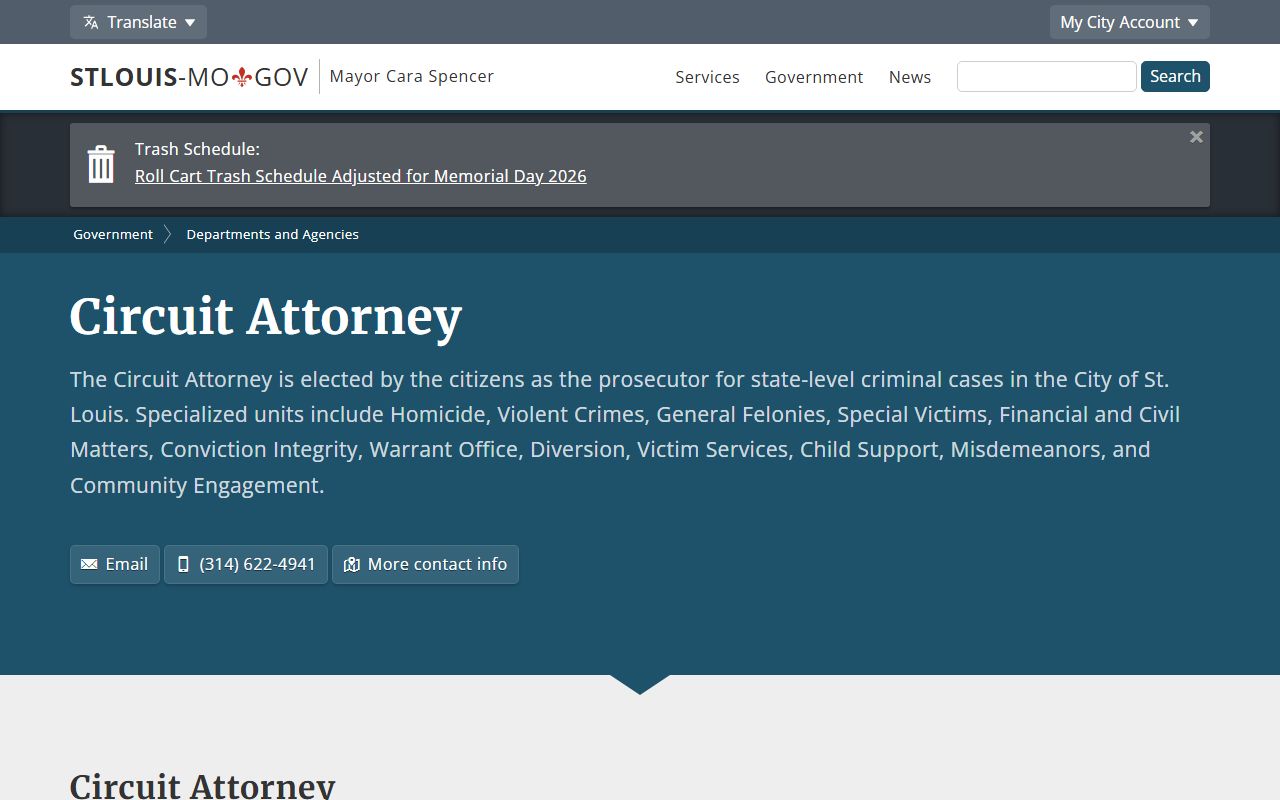Go to Government breadcrumb
This screenshot has height=800, width=1280.
point(113,234)
